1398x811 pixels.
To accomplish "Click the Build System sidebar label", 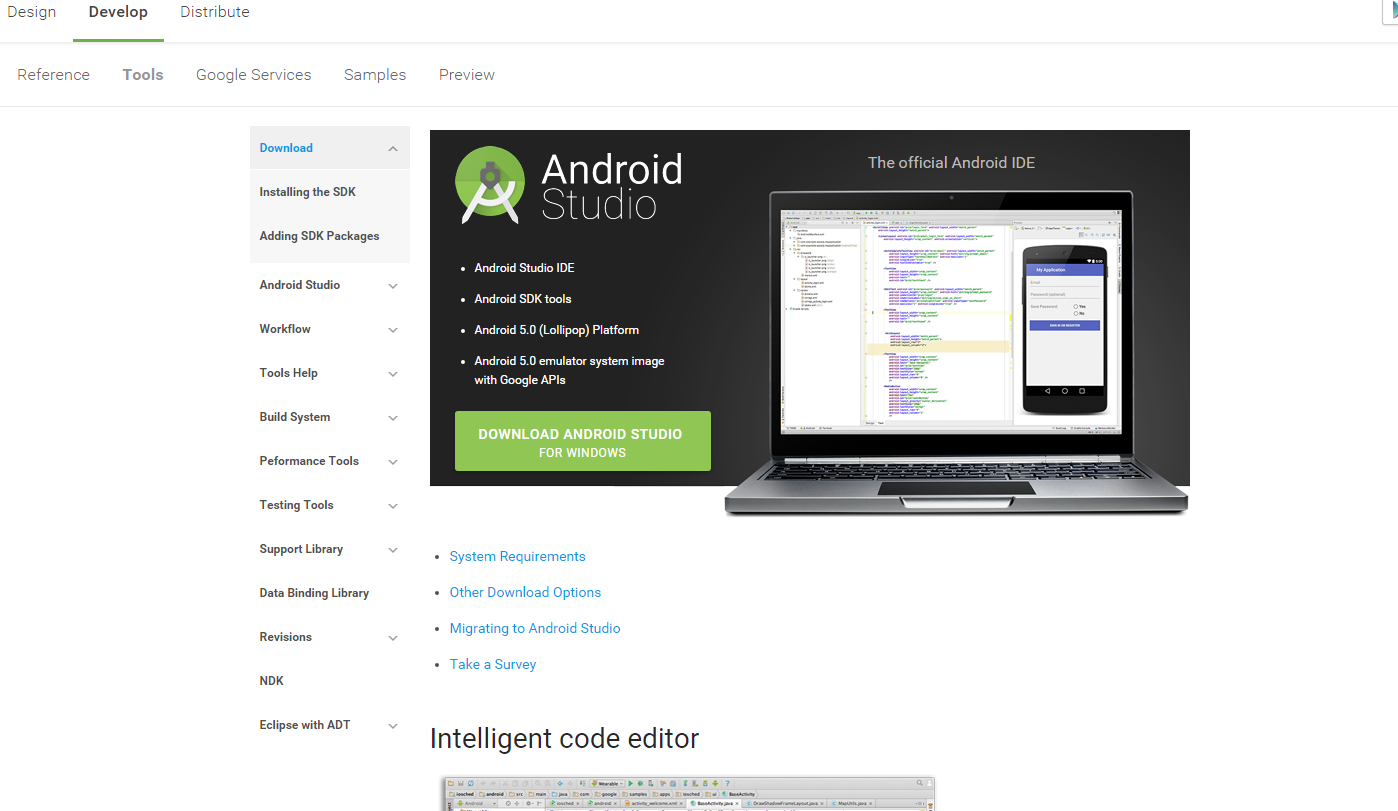I will coord(294,417).
